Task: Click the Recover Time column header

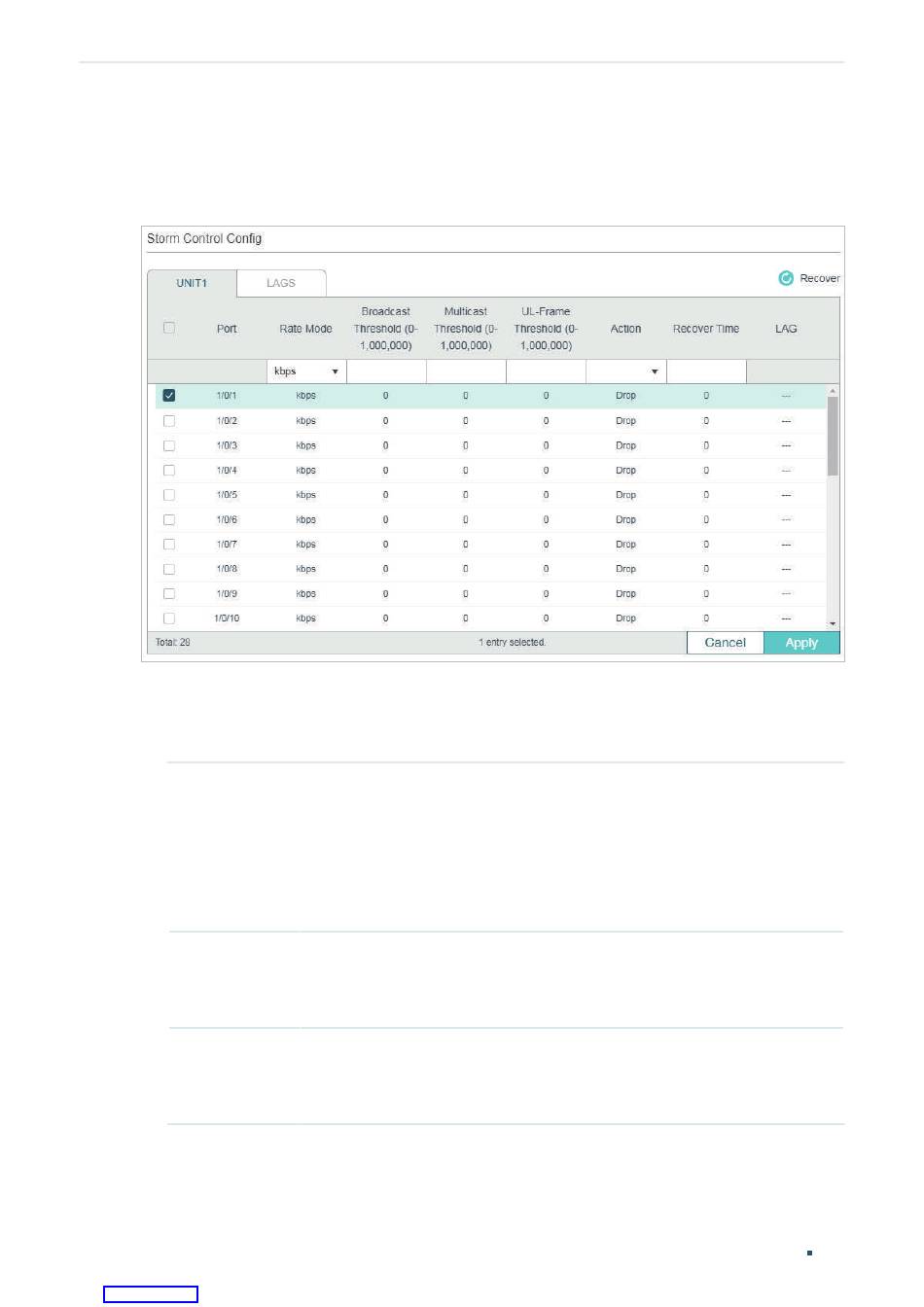Action: [706, 329]
